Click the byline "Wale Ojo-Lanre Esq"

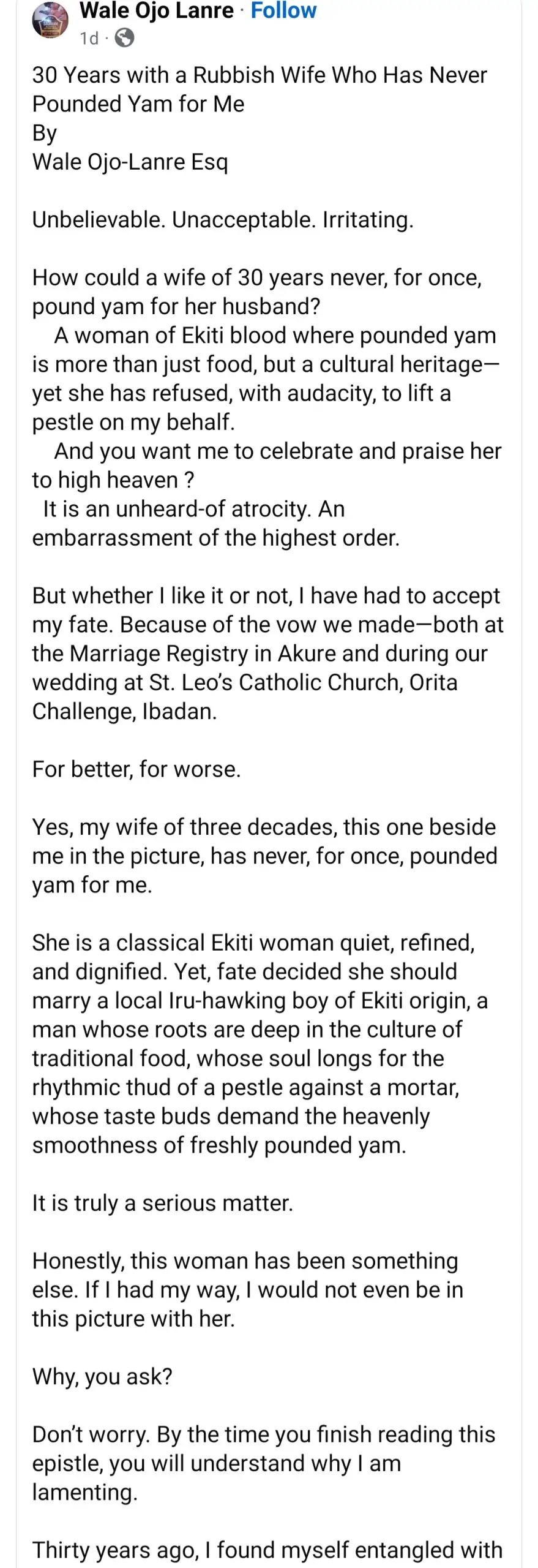coord(130,162)
